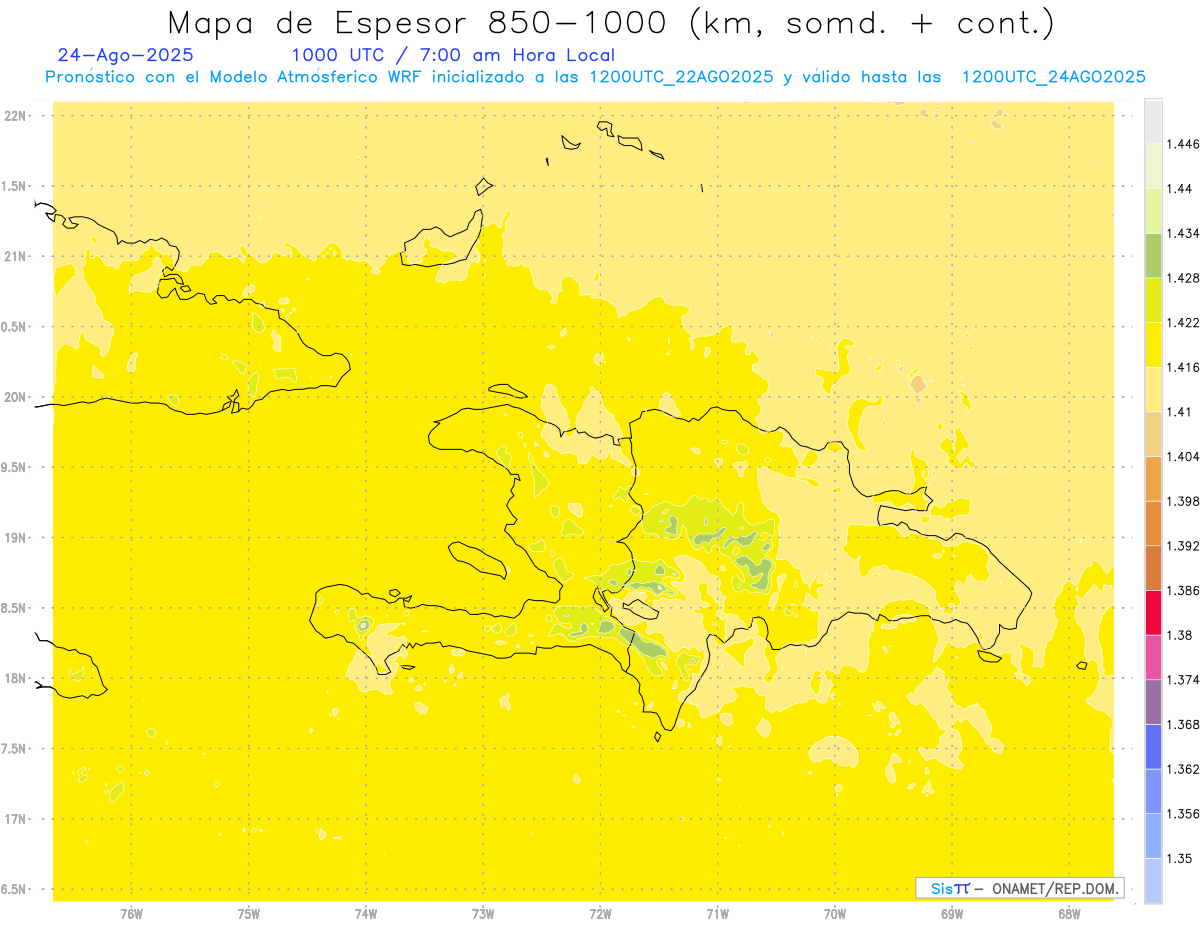Click the pale blue swatch below 1.35
This screenshot has height=927, width=1200.
click(1153, 881)
